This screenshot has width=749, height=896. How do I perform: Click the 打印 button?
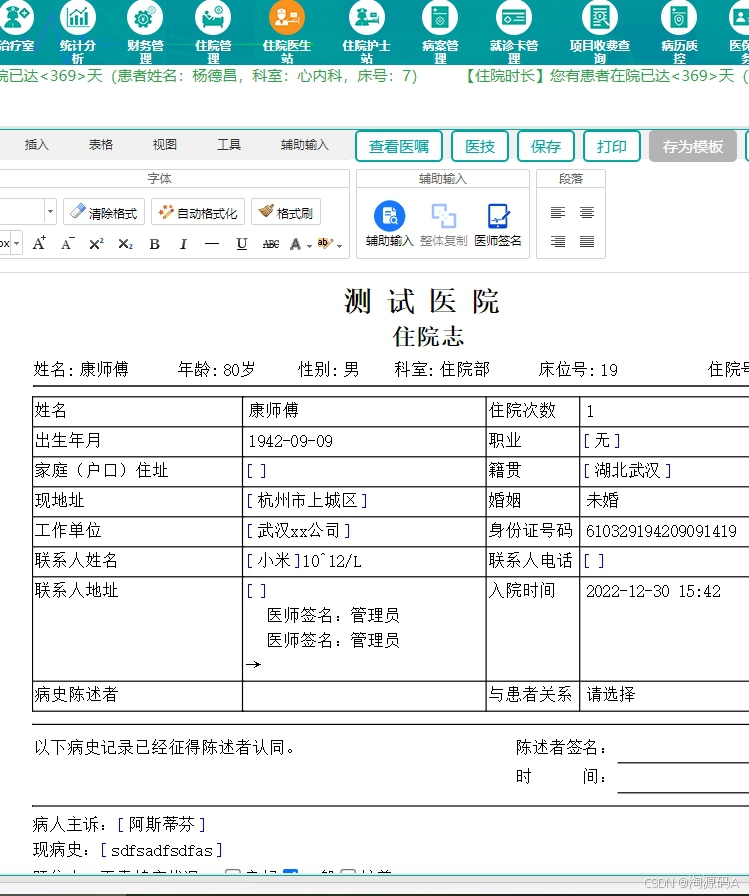point(612,146)
